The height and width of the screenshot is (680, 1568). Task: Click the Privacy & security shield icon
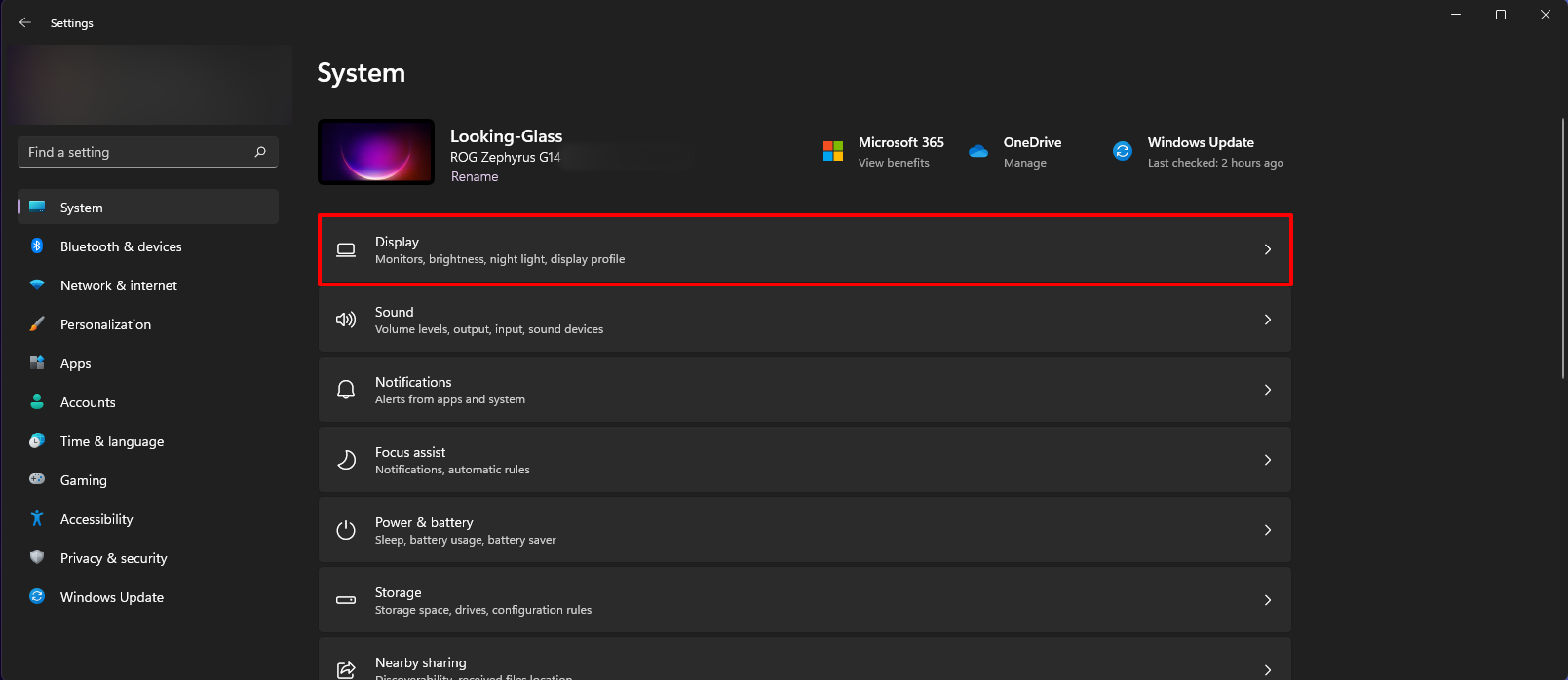(x=37, y=557)
